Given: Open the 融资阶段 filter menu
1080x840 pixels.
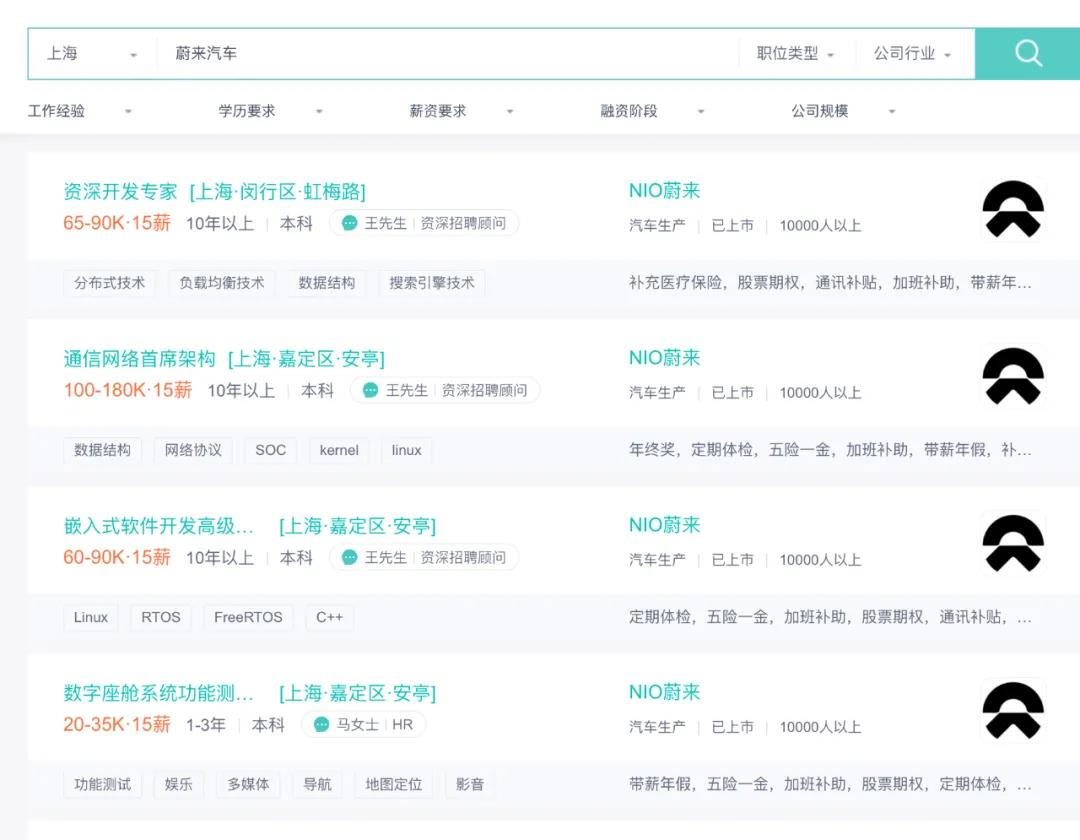Looking at the screenshot, I should pyautogui.click(x=652, y=111).
